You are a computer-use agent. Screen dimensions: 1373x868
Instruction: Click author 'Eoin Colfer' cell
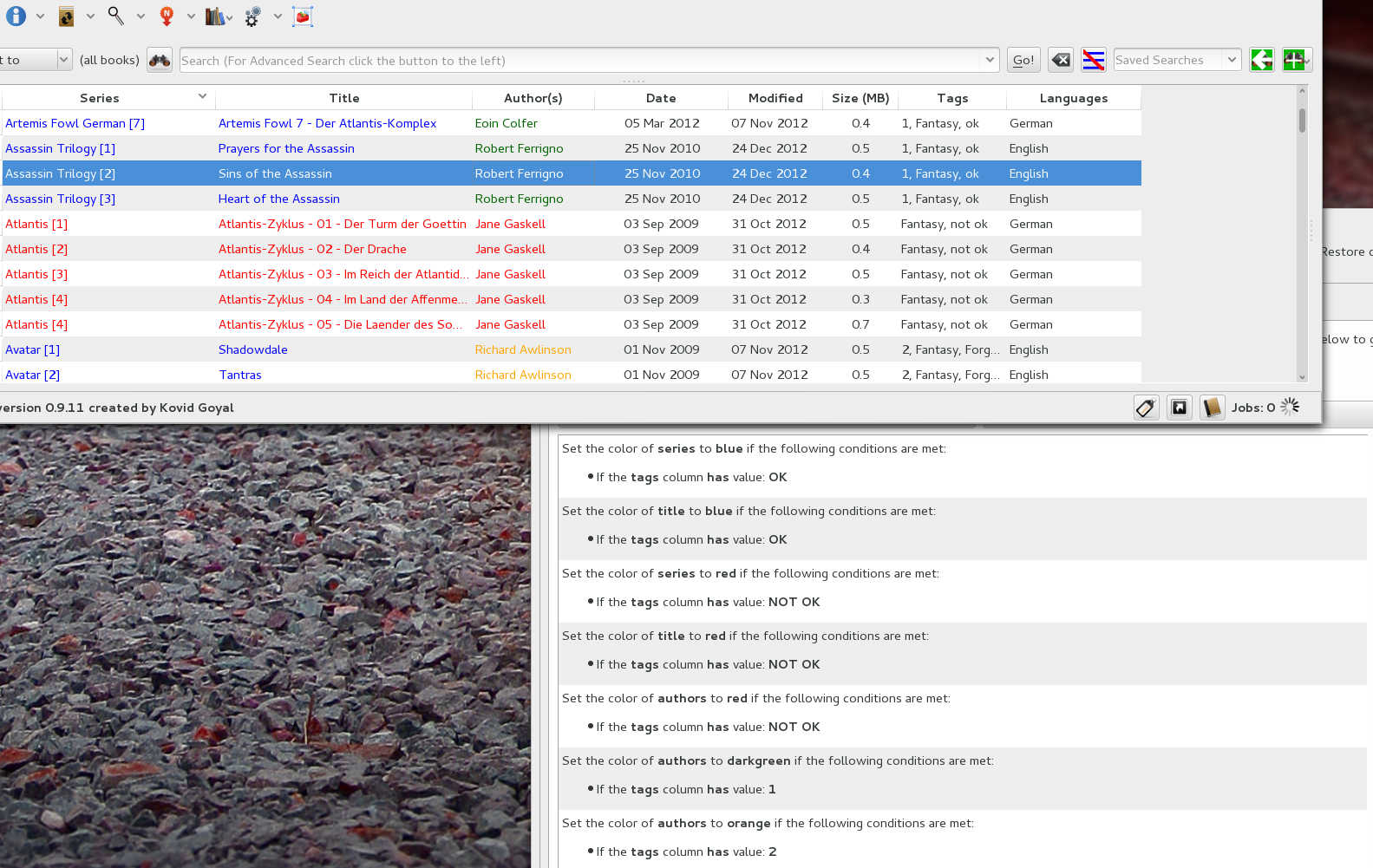533,123
